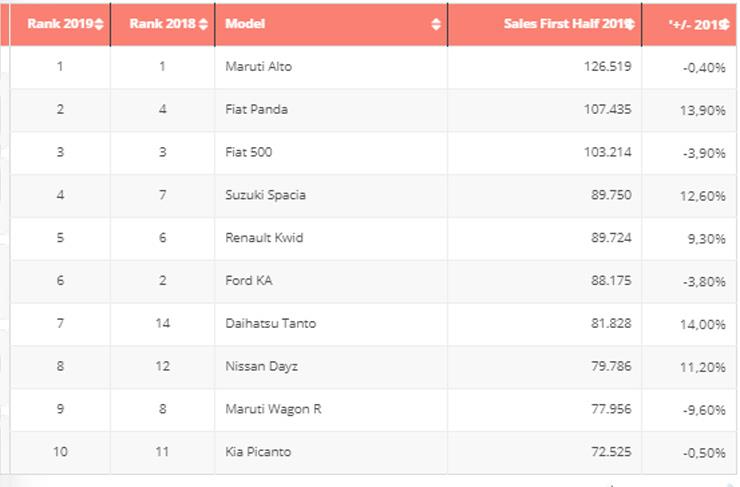The height and width of the screenshot is (487, 740).
Task: Click the Fiat 500 model name
Action: (249, 152)
